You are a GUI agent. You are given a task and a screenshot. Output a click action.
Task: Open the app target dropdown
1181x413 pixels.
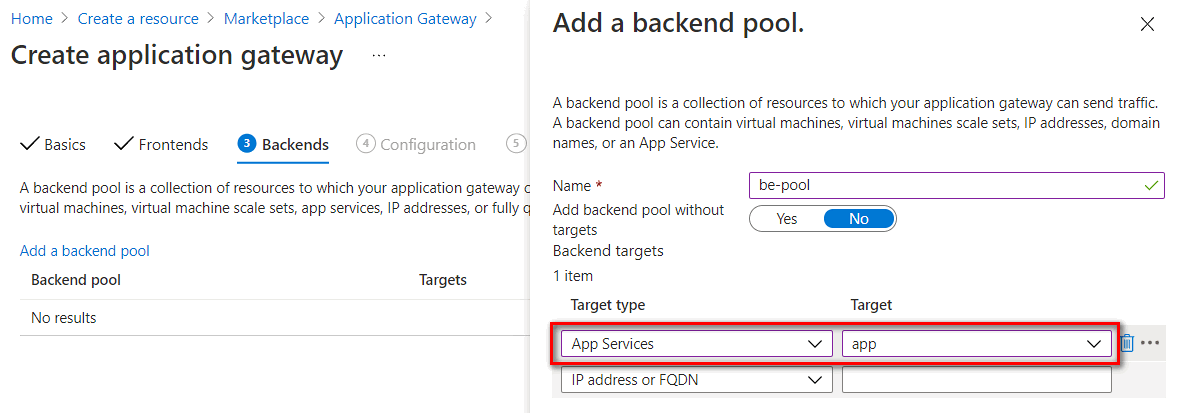pyautogui.click(x=977, y=344)
